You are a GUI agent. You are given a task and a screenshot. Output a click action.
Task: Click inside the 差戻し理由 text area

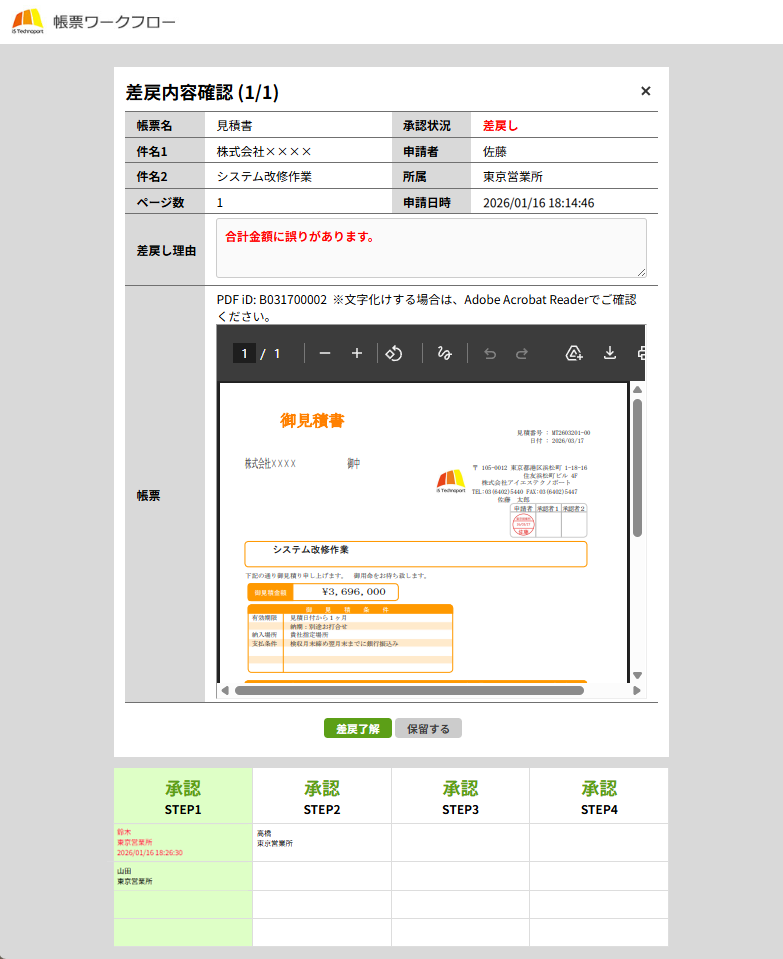pos(431,248)
